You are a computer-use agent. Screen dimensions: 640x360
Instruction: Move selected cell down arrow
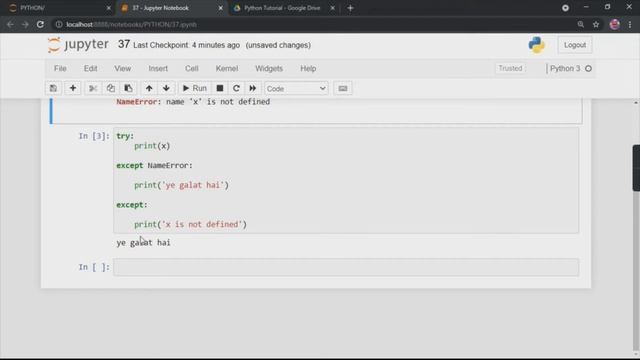click(x=166, y=88)
